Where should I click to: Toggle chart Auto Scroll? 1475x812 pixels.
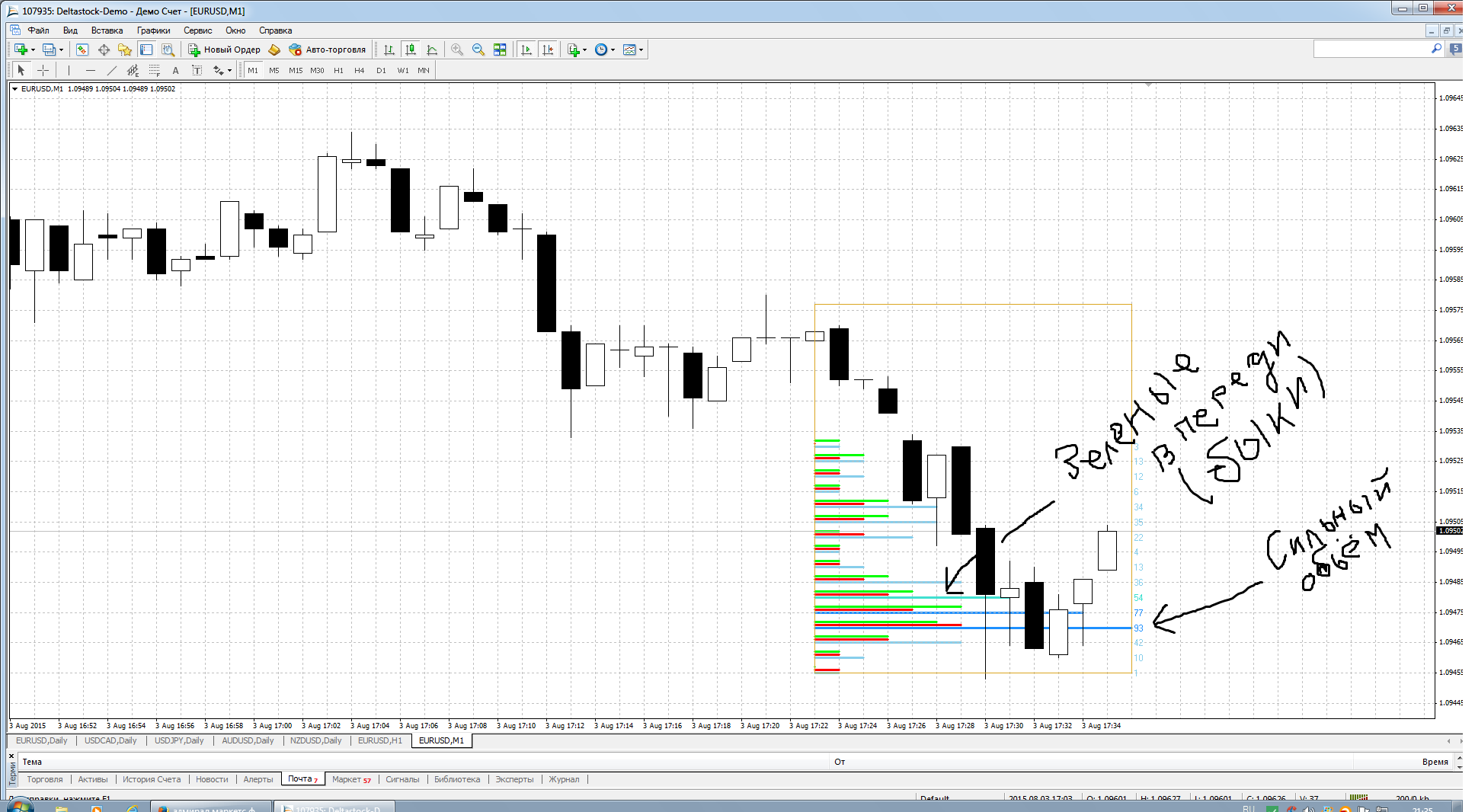click(526, 50)
